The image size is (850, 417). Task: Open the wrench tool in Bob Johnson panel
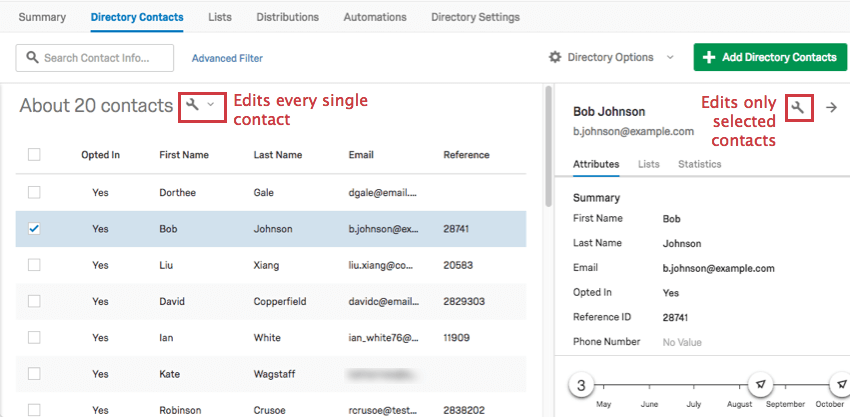(x=797, y=107)
